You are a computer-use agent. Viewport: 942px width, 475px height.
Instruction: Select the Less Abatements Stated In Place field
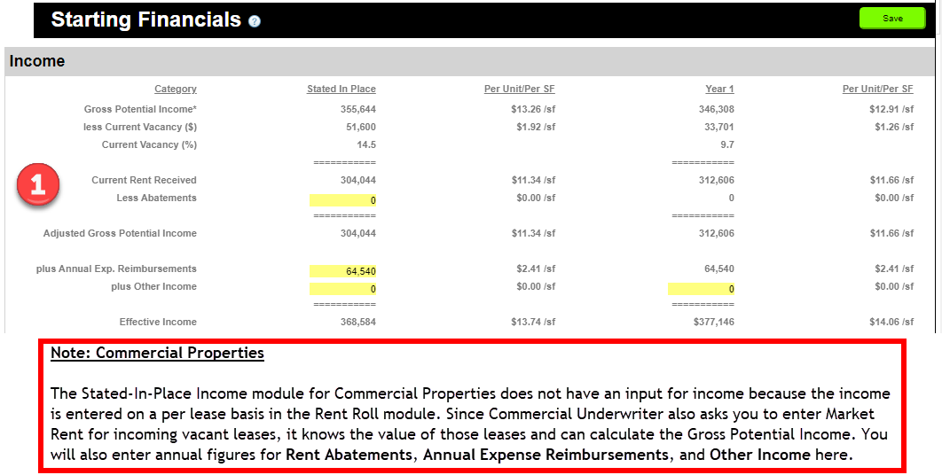(x=343, y=200)
